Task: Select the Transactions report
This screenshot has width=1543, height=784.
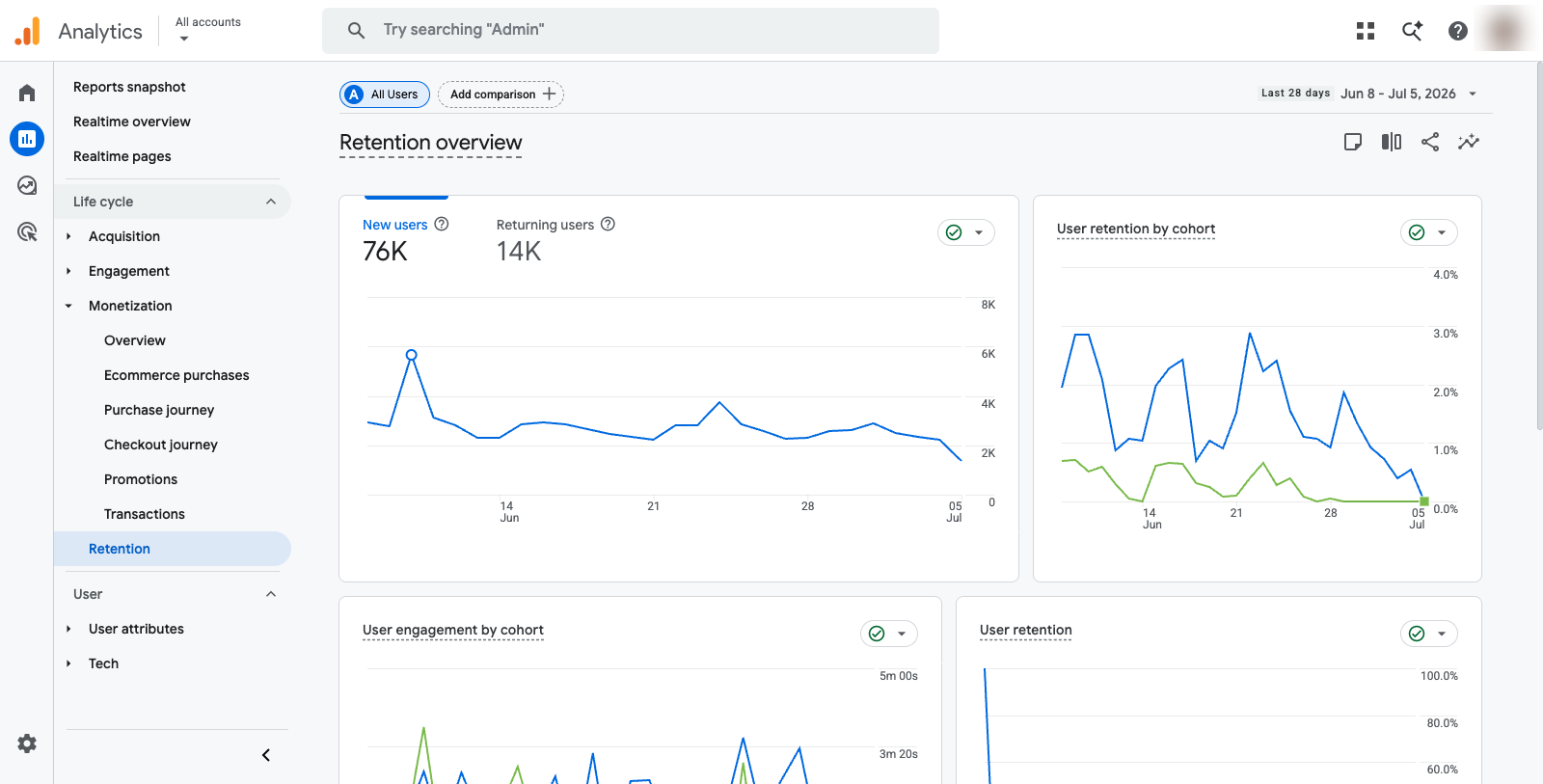Action: (x=145, y=514)
